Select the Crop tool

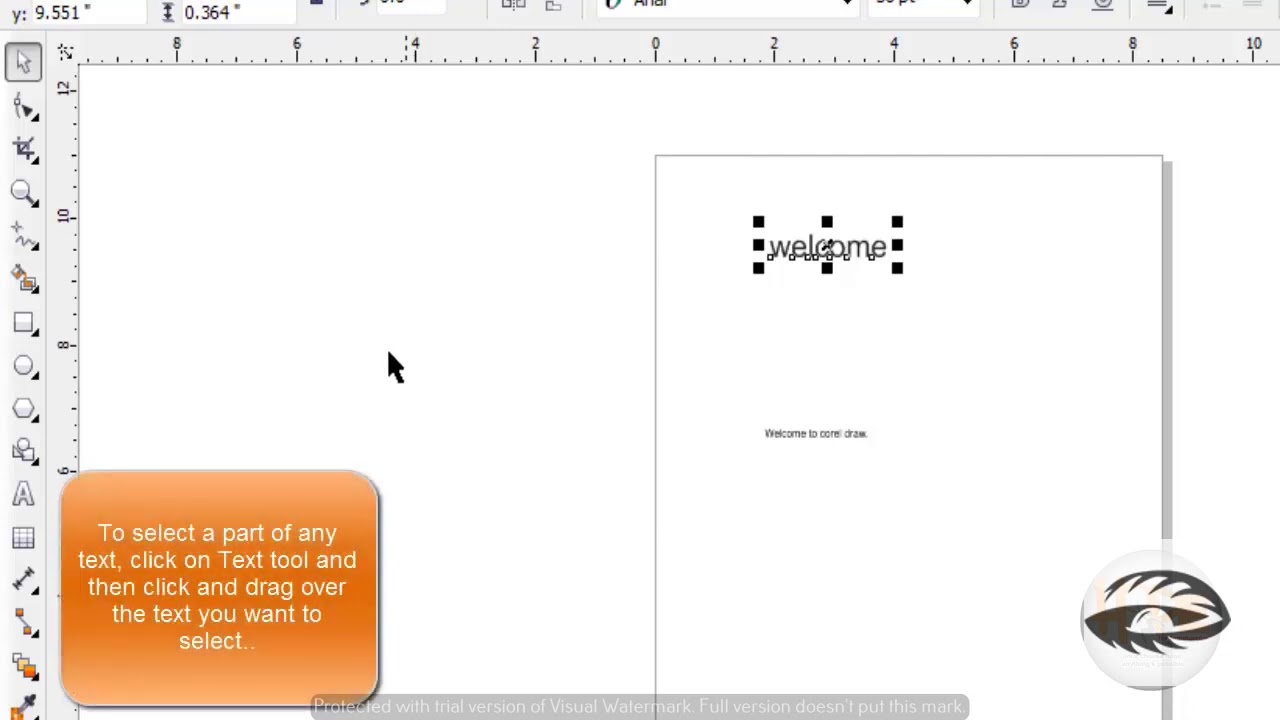24,150
